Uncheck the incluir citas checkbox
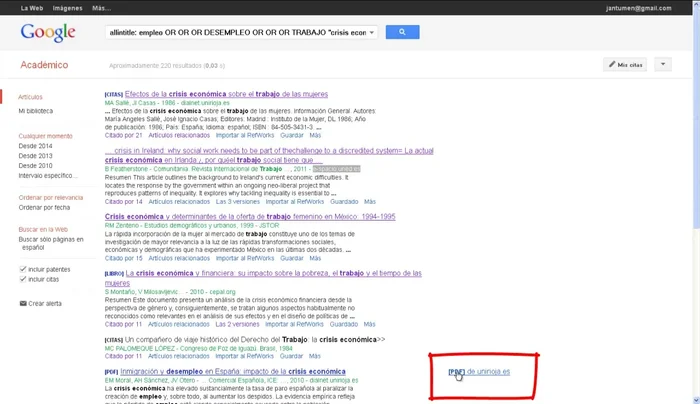Viewport: 700px width, 404px height. coord(24,279)
